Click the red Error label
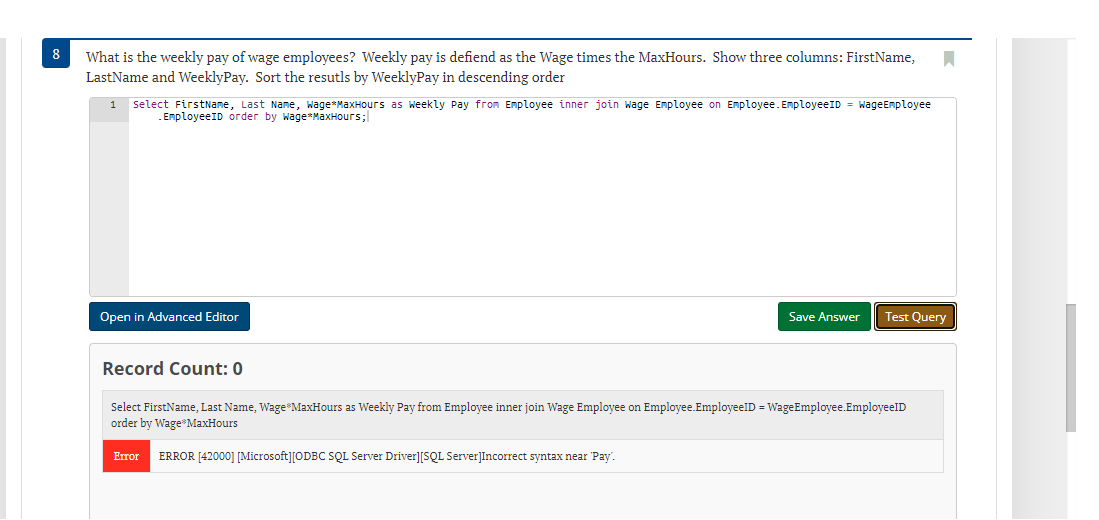The height and width of the screenshot is (520, 1099). point(126,456)
